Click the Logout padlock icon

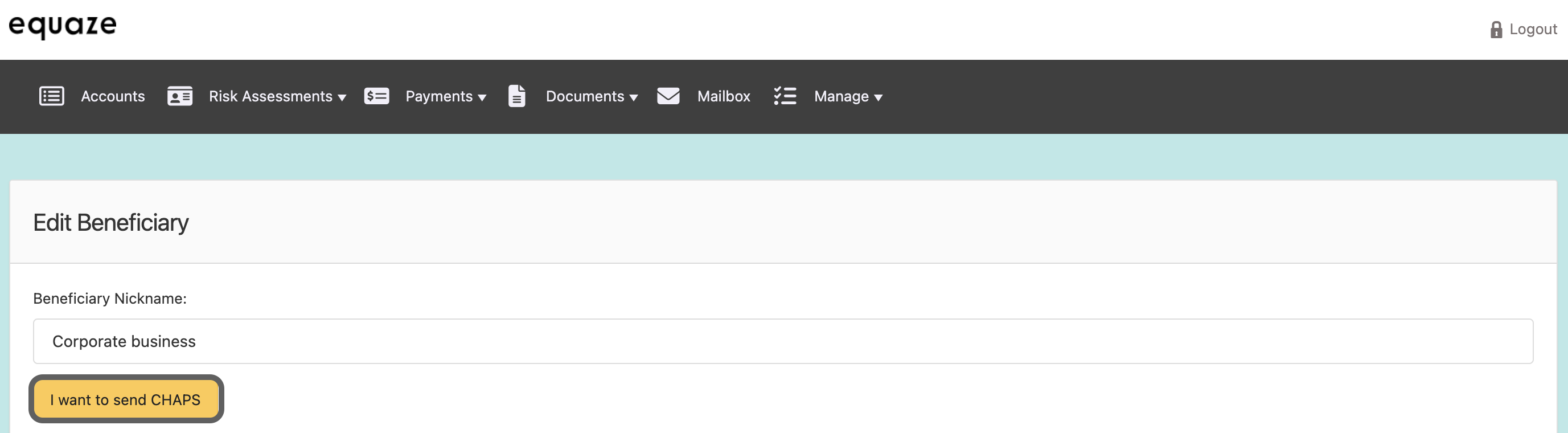pos(1496,29)
